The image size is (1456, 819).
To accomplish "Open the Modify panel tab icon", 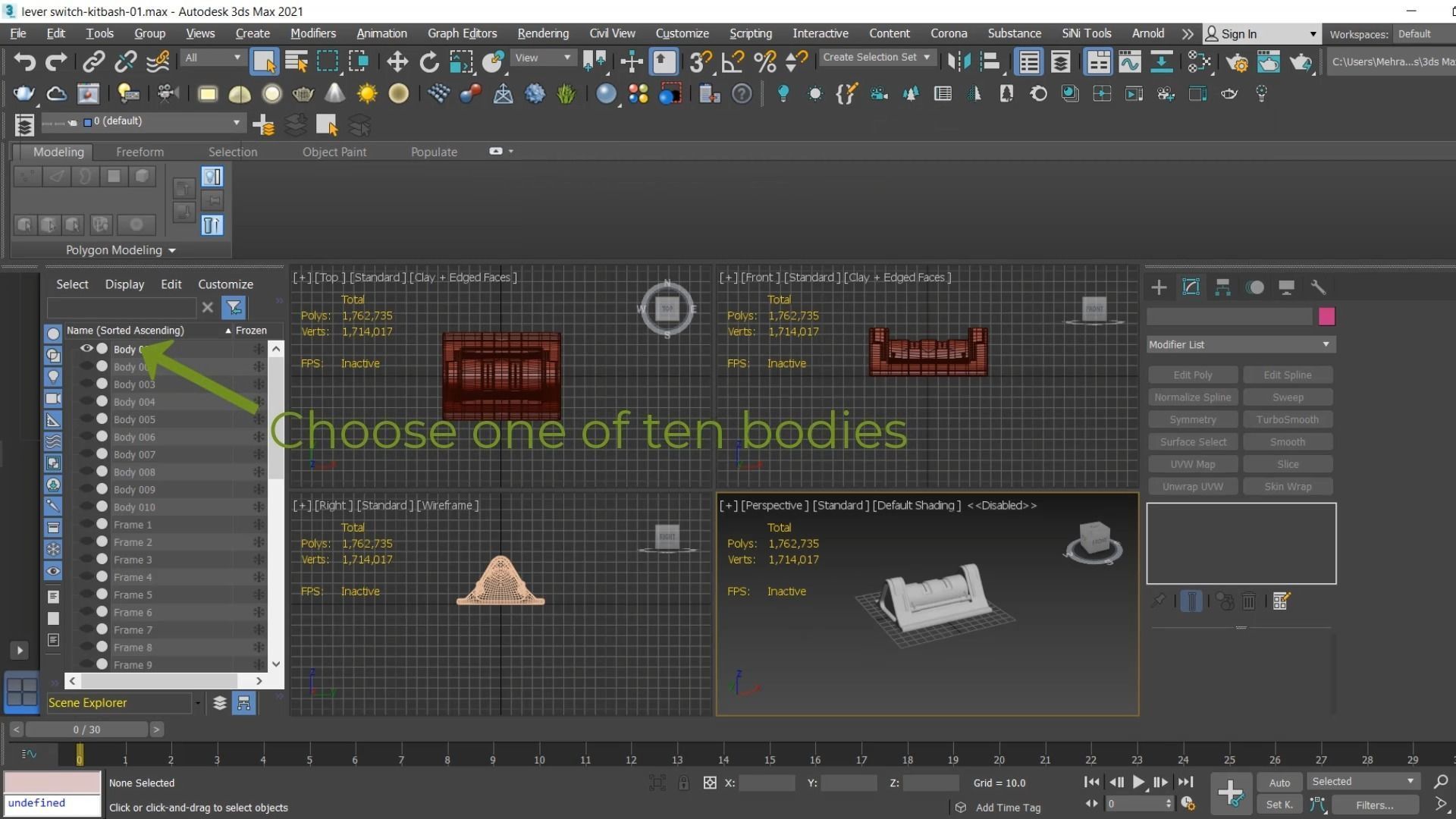I will [1191, 287].
